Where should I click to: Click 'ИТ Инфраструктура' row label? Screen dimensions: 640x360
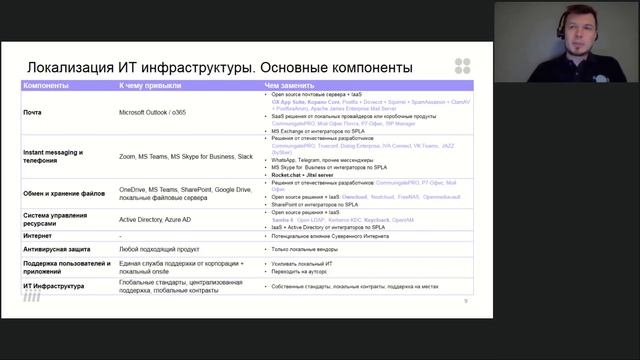tap(53, 286)
